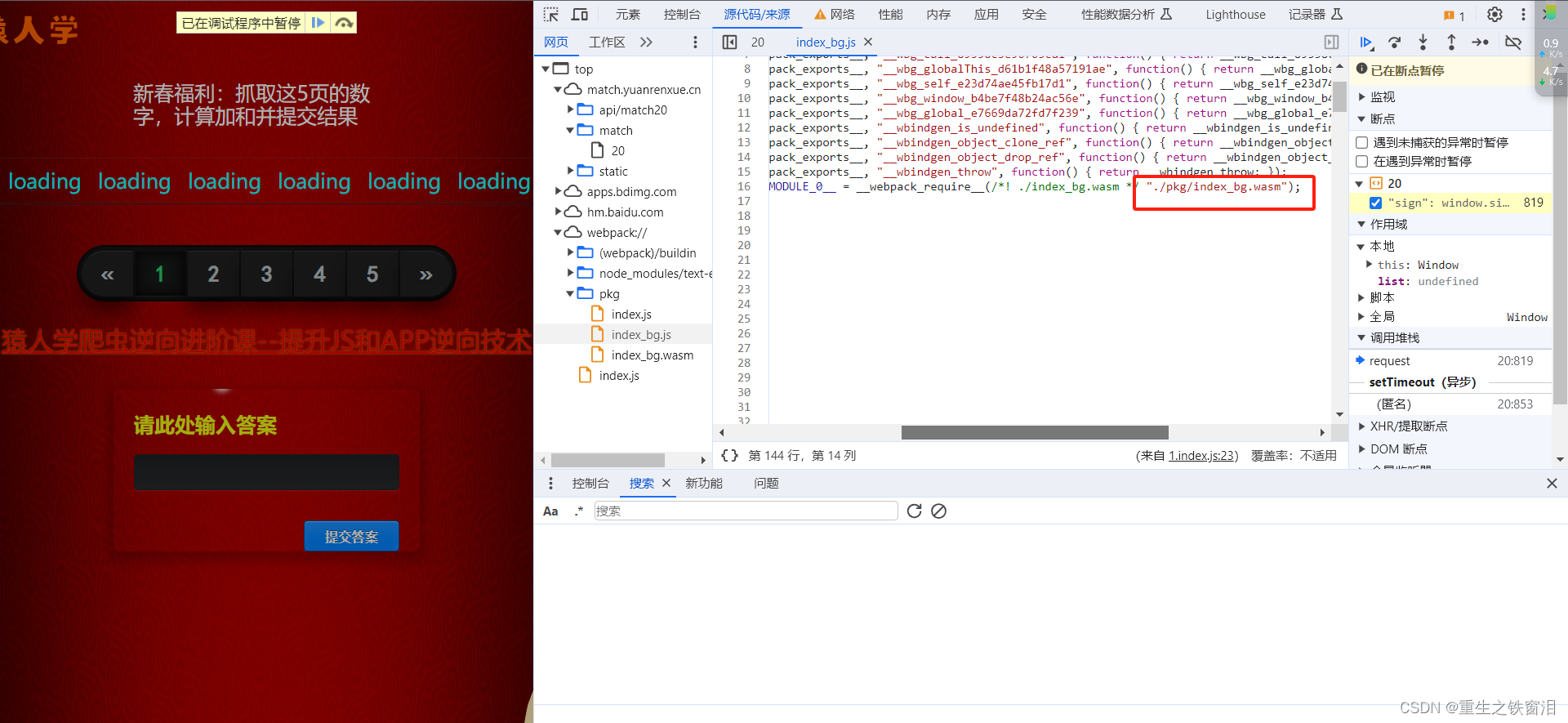Switch to the 工作区 workspace tab
The width and height of the screenshot is (1568, 723).
(607, 42)
